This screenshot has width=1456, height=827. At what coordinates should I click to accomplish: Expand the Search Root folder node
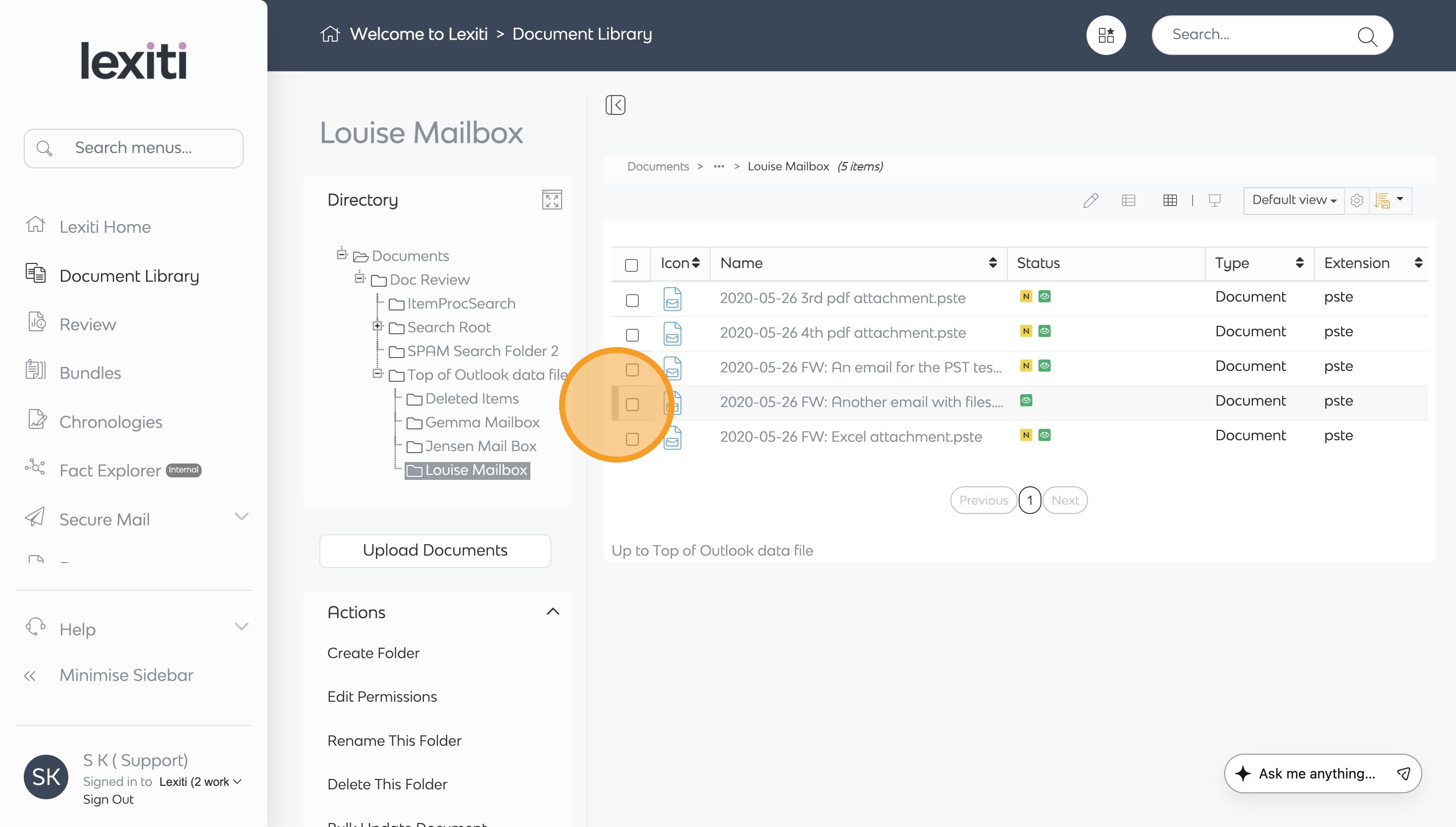[377, 326]
